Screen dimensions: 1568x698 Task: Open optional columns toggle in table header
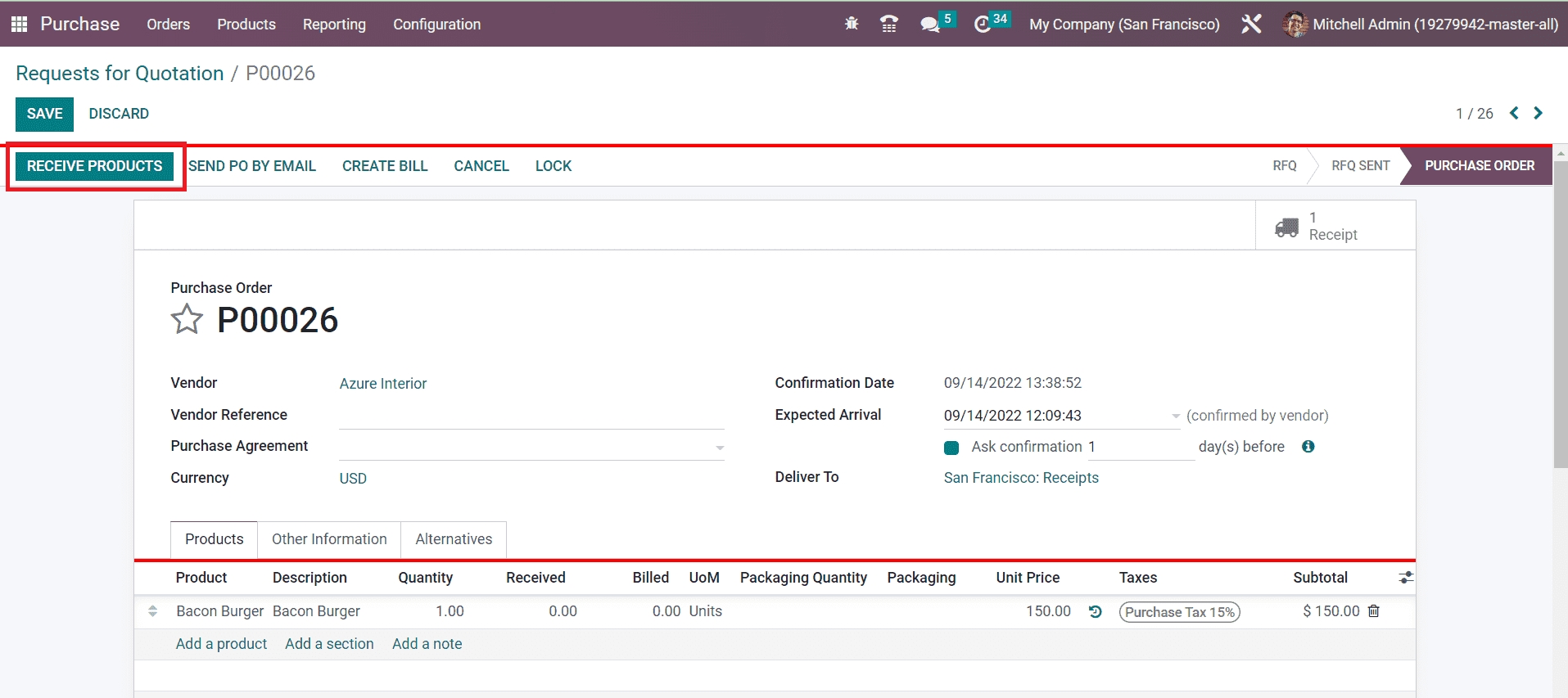tap(1406, 578)
